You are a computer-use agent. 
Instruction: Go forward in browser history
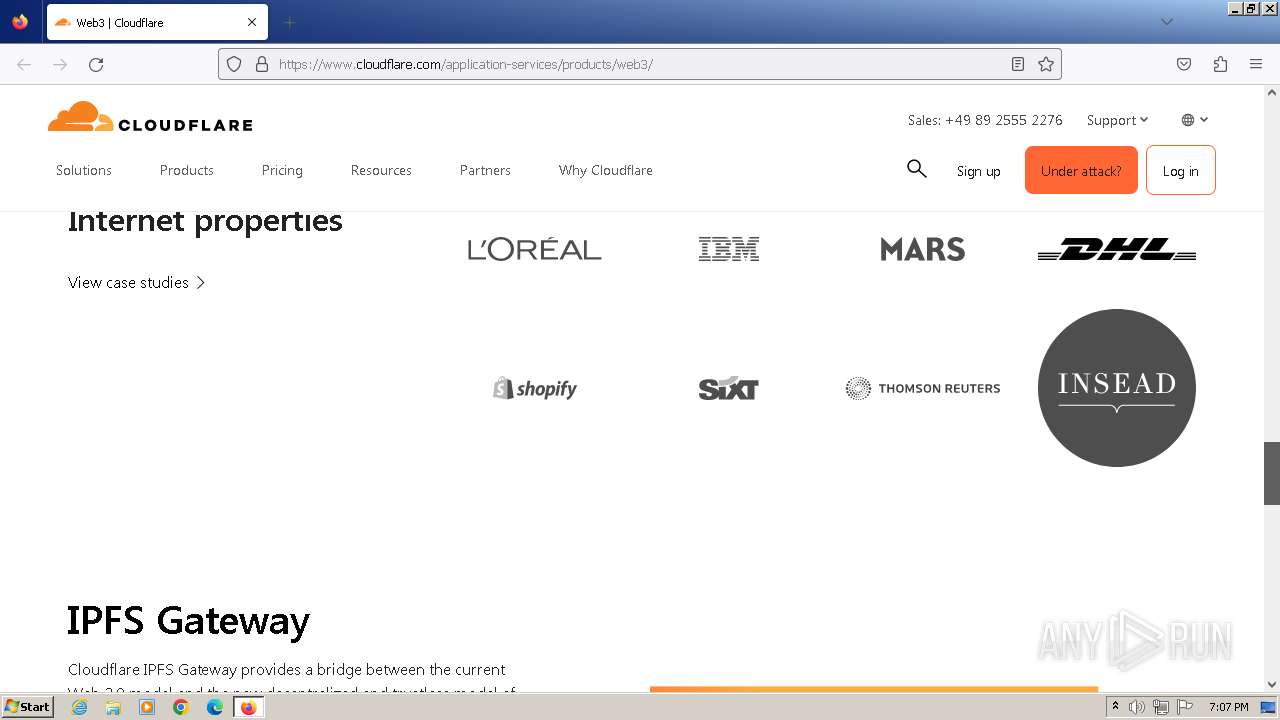[60, 64]
